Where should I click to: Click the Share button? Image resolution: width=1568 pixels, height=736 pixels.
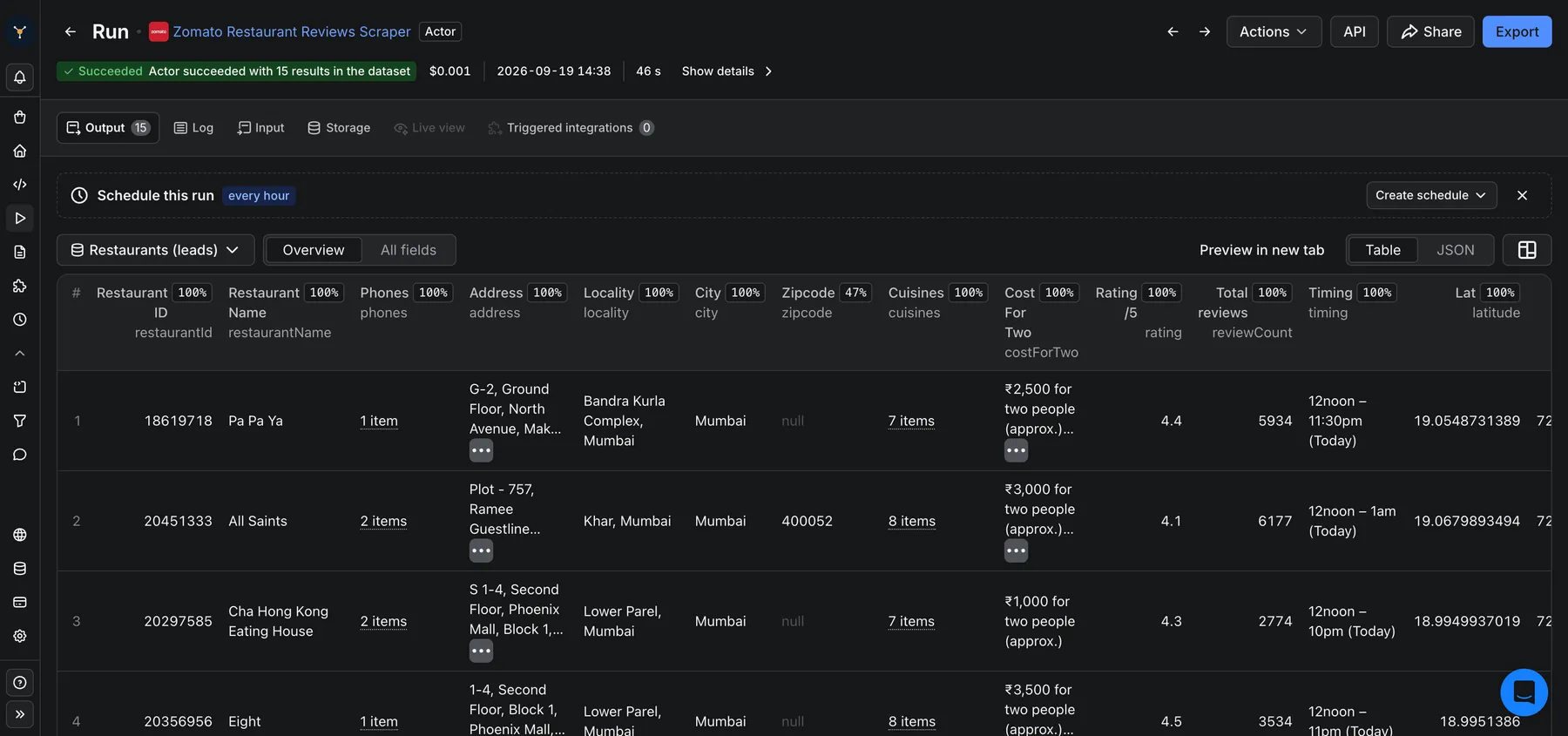[1430, 32]
